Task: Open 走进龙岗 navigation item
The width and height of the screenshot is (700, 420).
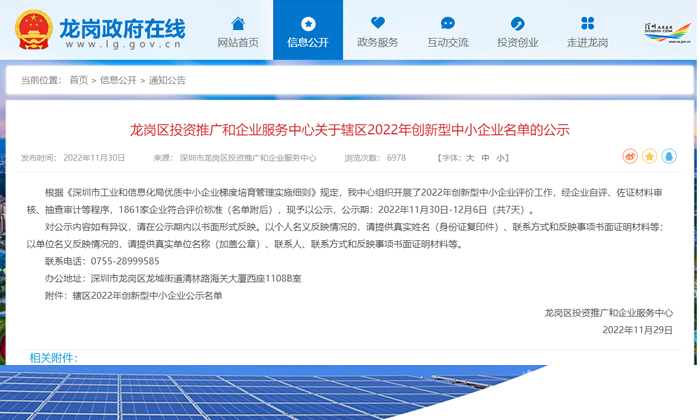Action: [x=587, y=30]
